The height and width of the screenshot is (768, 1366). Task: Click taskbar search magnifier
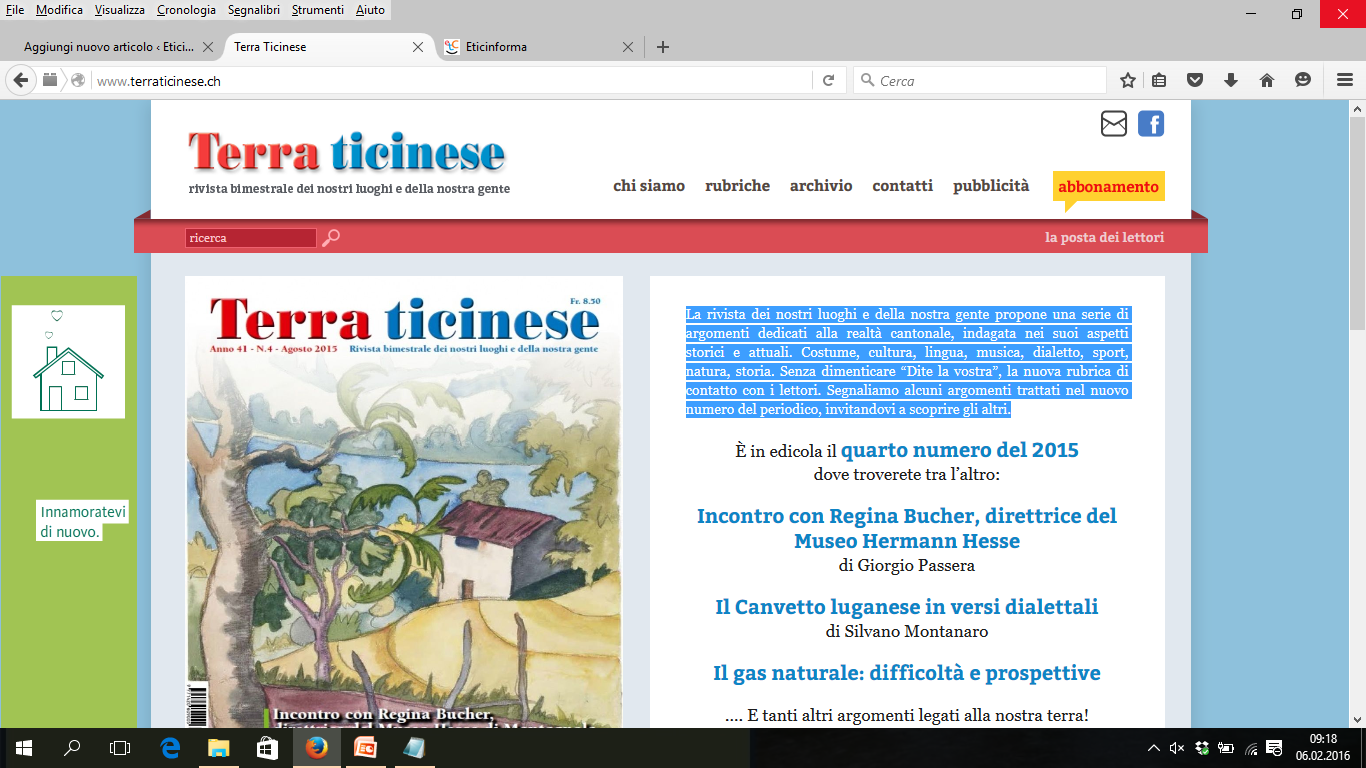(x=72, y=748)
